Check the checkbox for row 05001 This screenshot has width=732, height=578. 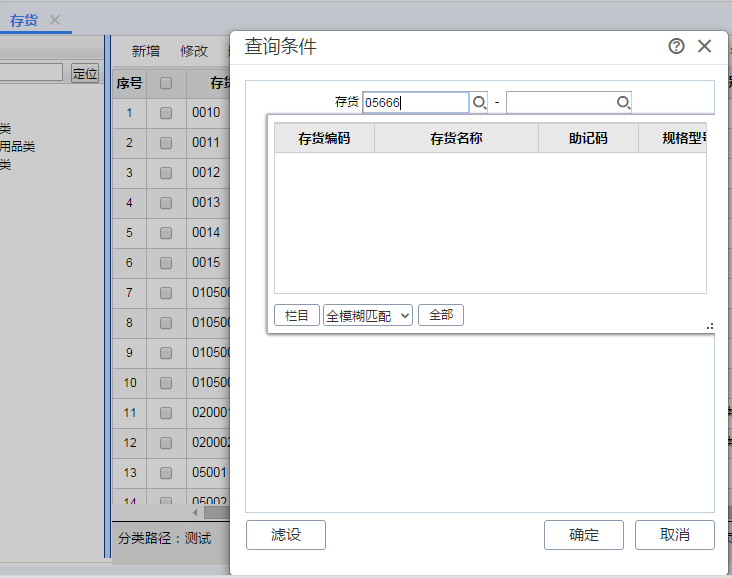tap(166, 473)
